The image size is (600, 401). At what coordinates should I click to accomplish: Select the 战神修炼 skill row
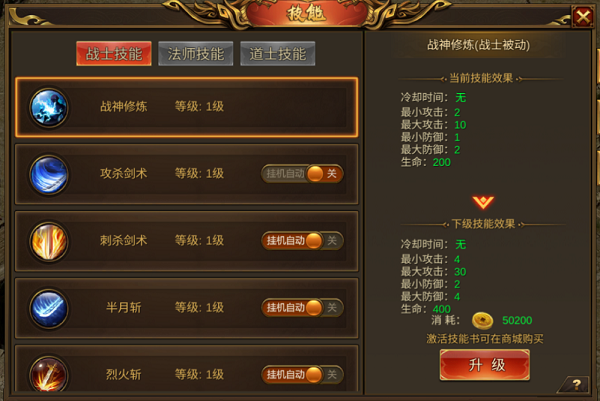[x=187, y=107]
